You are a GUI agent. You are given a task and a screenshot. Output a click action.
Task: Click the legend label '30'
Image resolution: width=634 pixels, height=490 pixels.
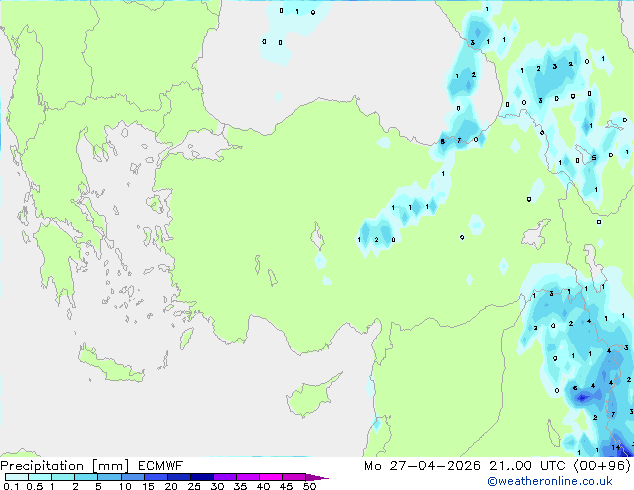pyautogui.click(x=217, y=486)
